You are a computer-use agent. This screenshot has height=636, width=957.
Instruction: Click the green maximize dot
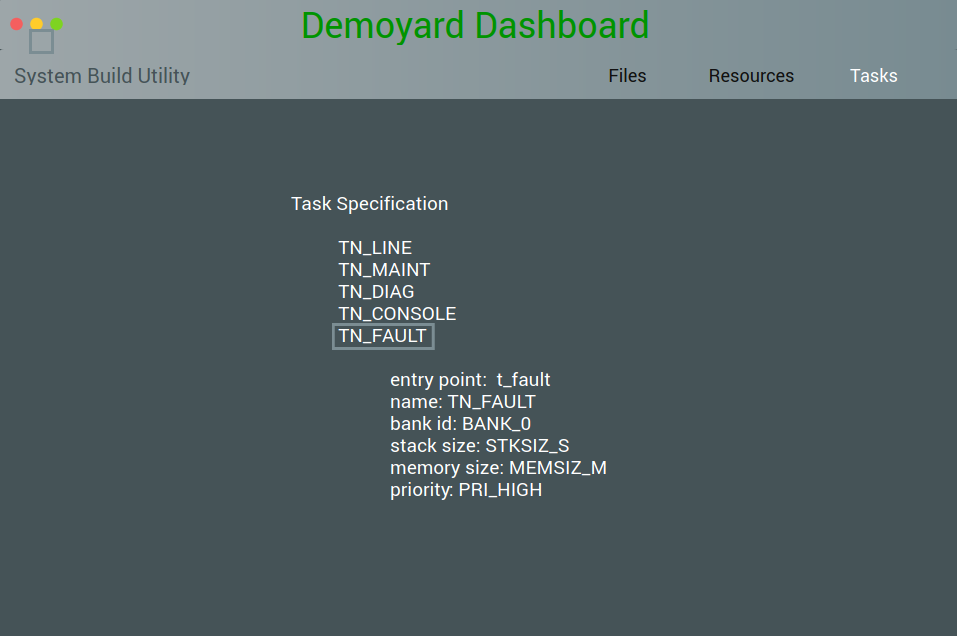(x=56, y=23)
